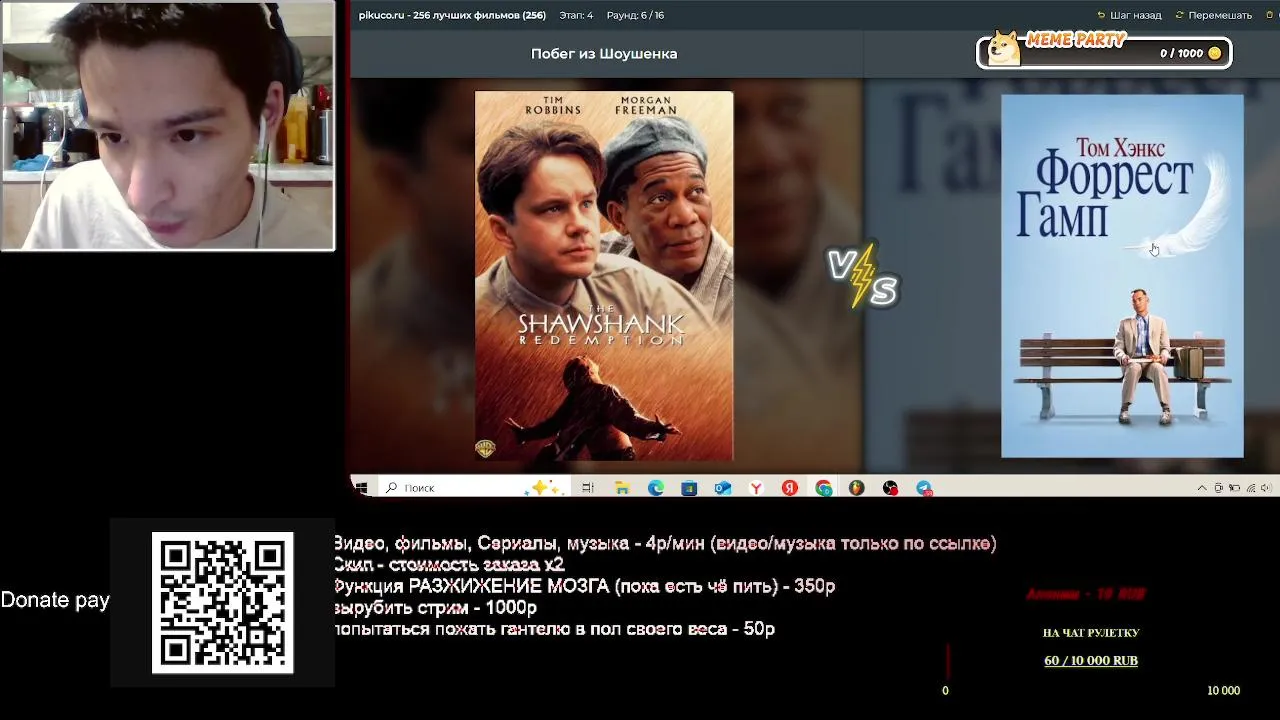
Task: Open the Windows Start menu
Action: coord(361,488)
